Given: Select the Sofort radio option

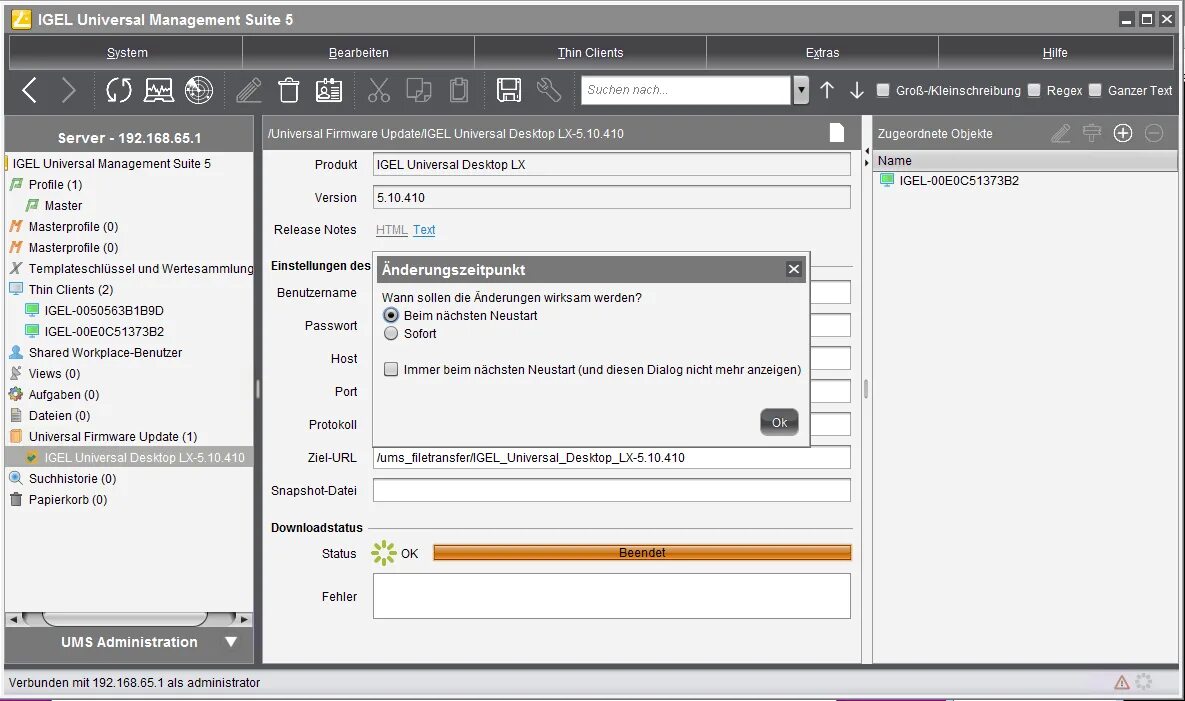Looking at the screenshot, I should coord(391,333).
